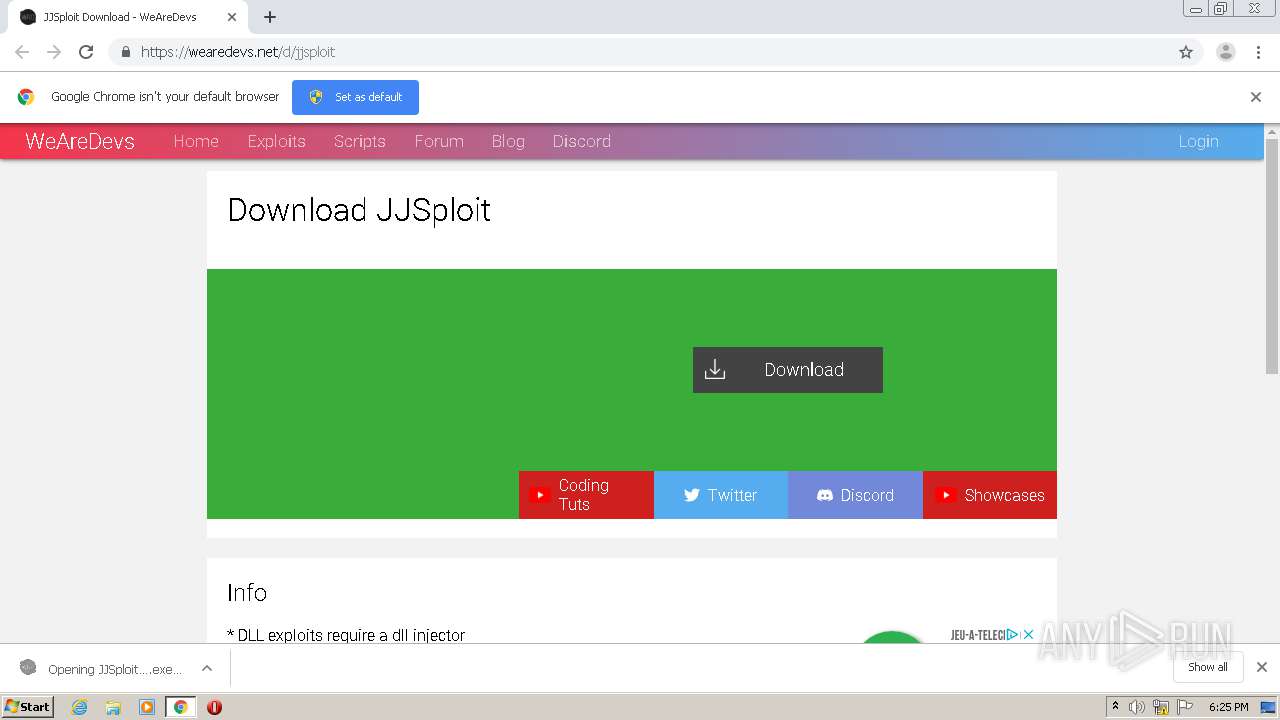Select the Download JJSploit heading

coord(359,210)
